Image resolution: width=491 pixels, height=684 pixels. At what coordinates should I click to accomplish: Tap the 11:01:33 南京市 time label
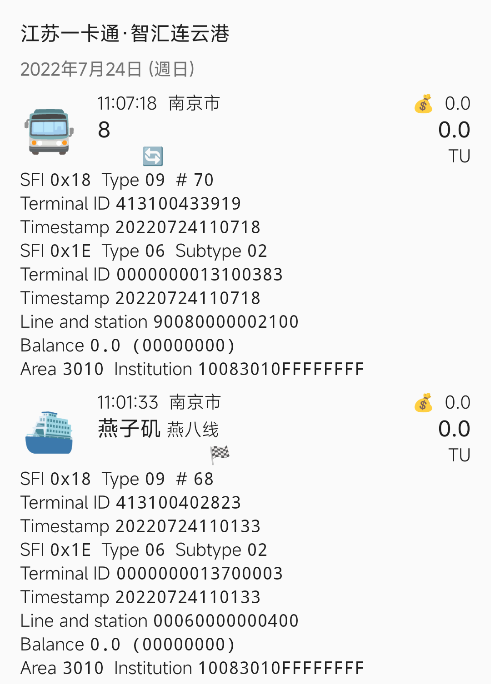point(159,403)
